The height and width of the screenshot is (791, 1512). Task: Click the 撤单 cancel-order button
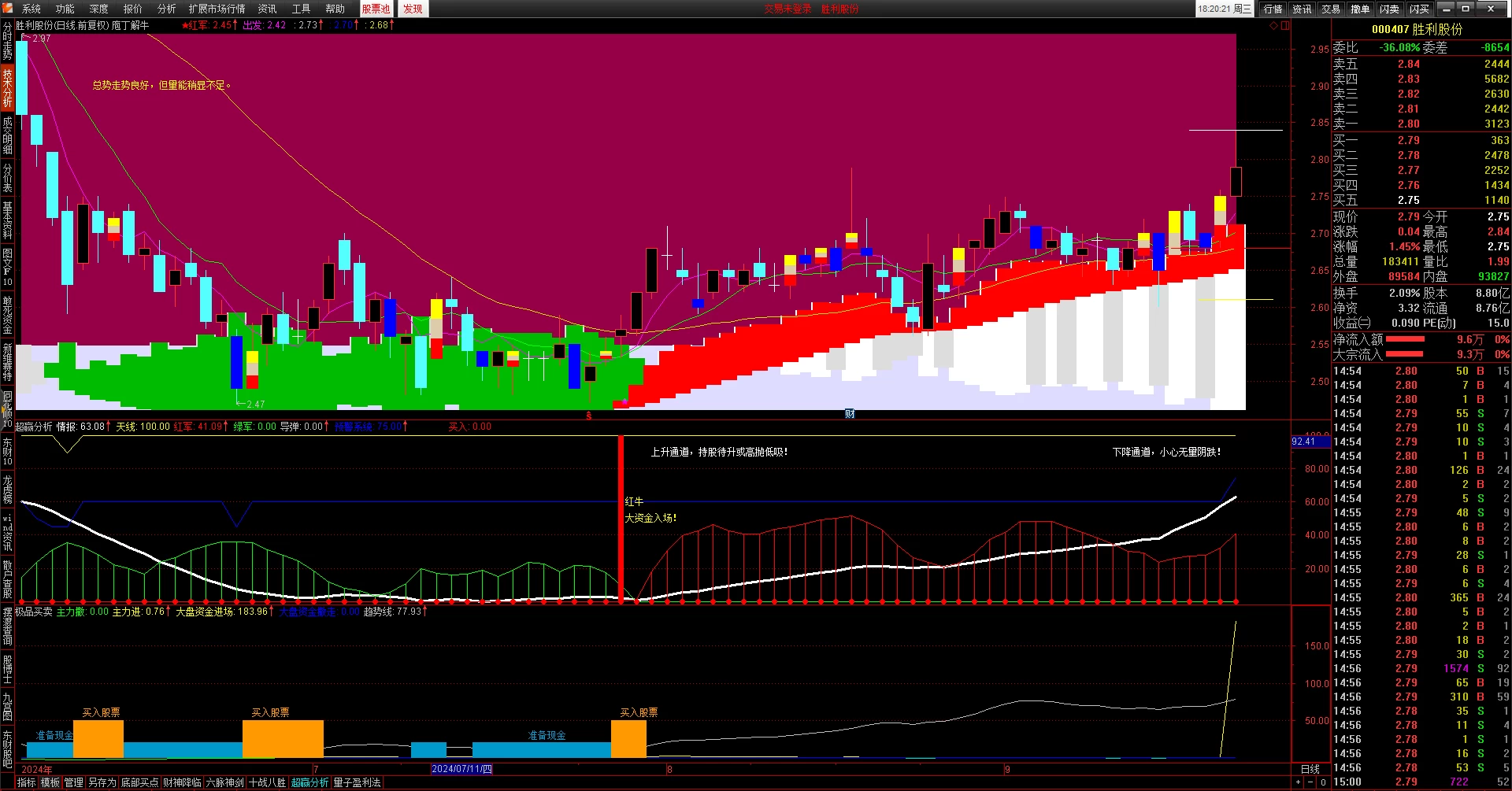tap(1360, 9)
